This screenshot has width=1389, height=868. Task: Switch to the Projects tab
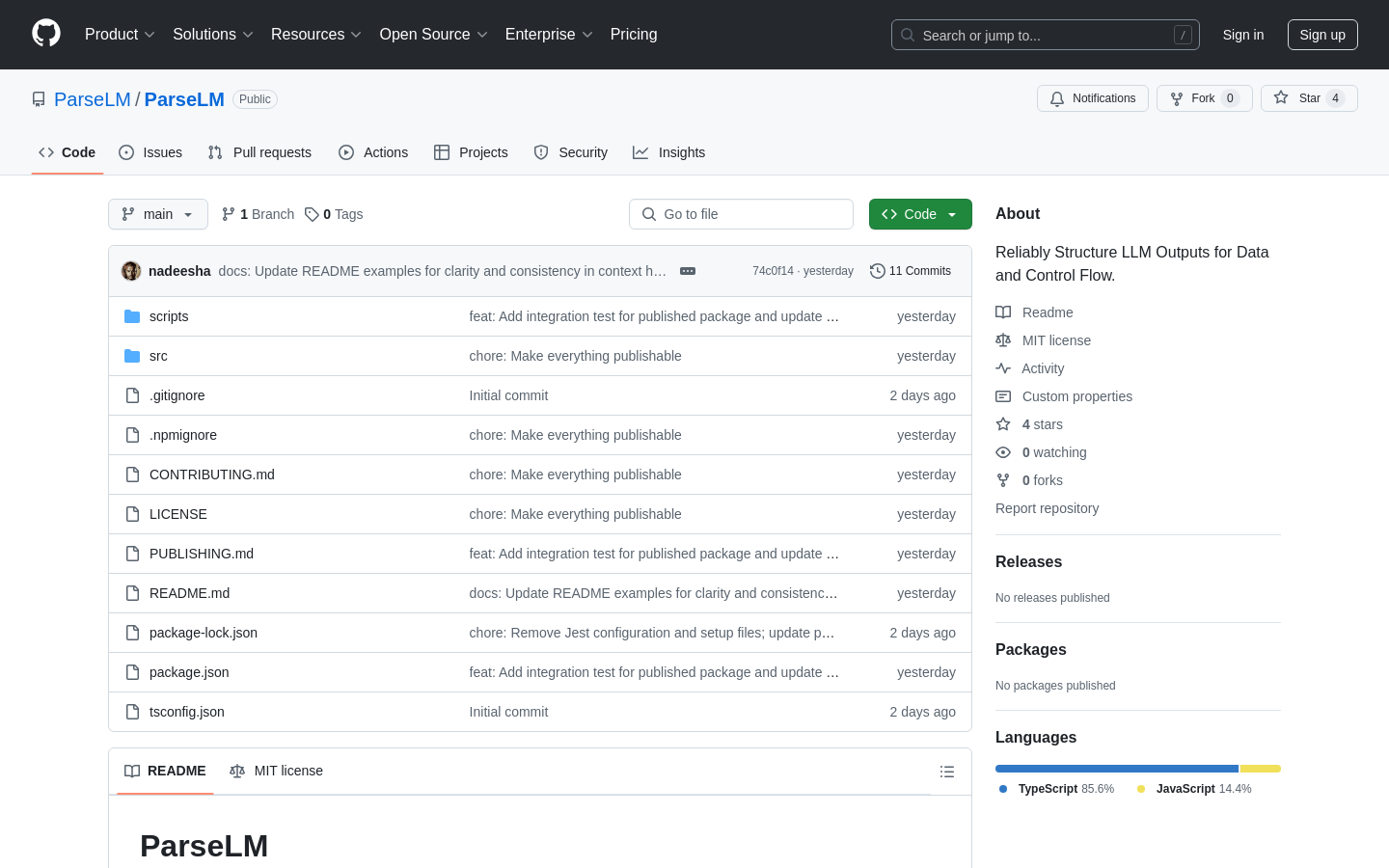click(x=471, y=152)
